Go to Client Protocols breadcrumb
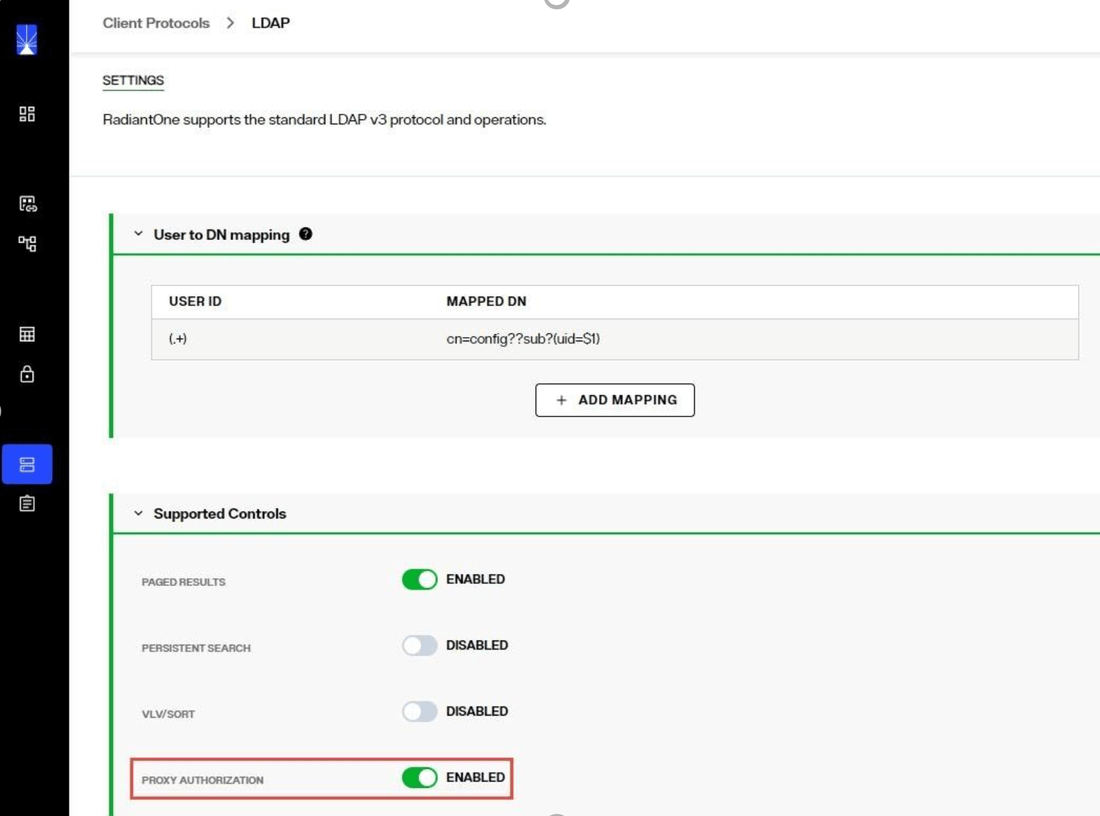Viewport: 1100px width, 816px height. coord(156,22)
